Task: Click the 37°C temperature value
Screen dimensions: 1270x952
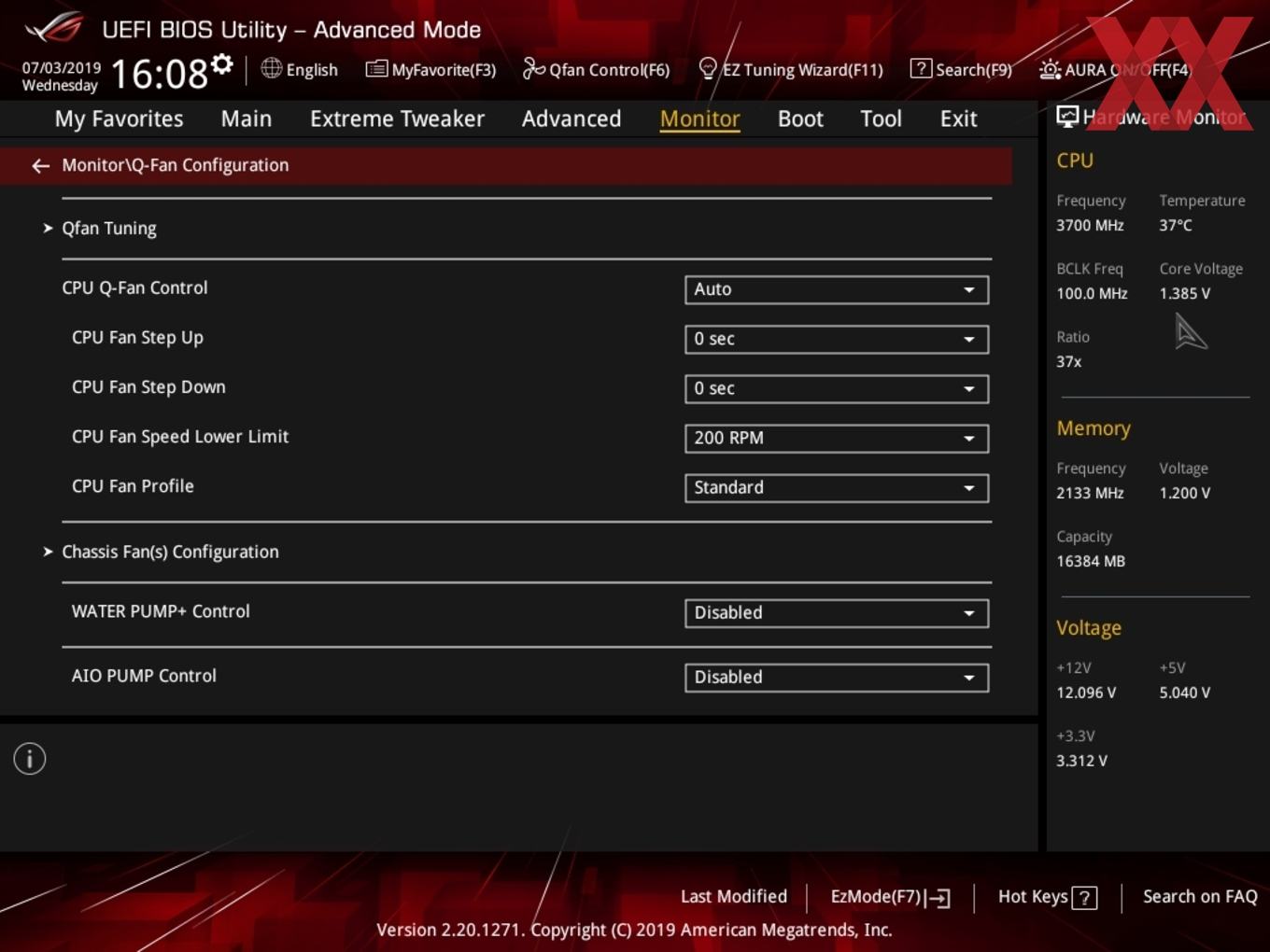Action: pos(1176,225)
